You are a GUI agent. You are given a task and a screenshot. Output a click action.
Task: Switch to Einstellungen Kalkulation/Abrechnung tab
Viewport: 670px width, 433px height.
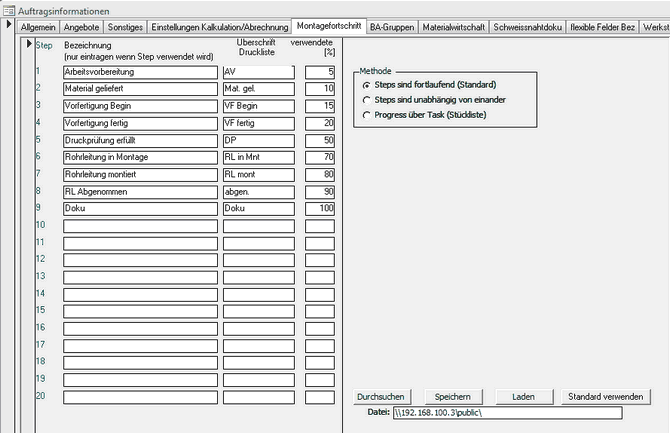click(x=220, y=26)
